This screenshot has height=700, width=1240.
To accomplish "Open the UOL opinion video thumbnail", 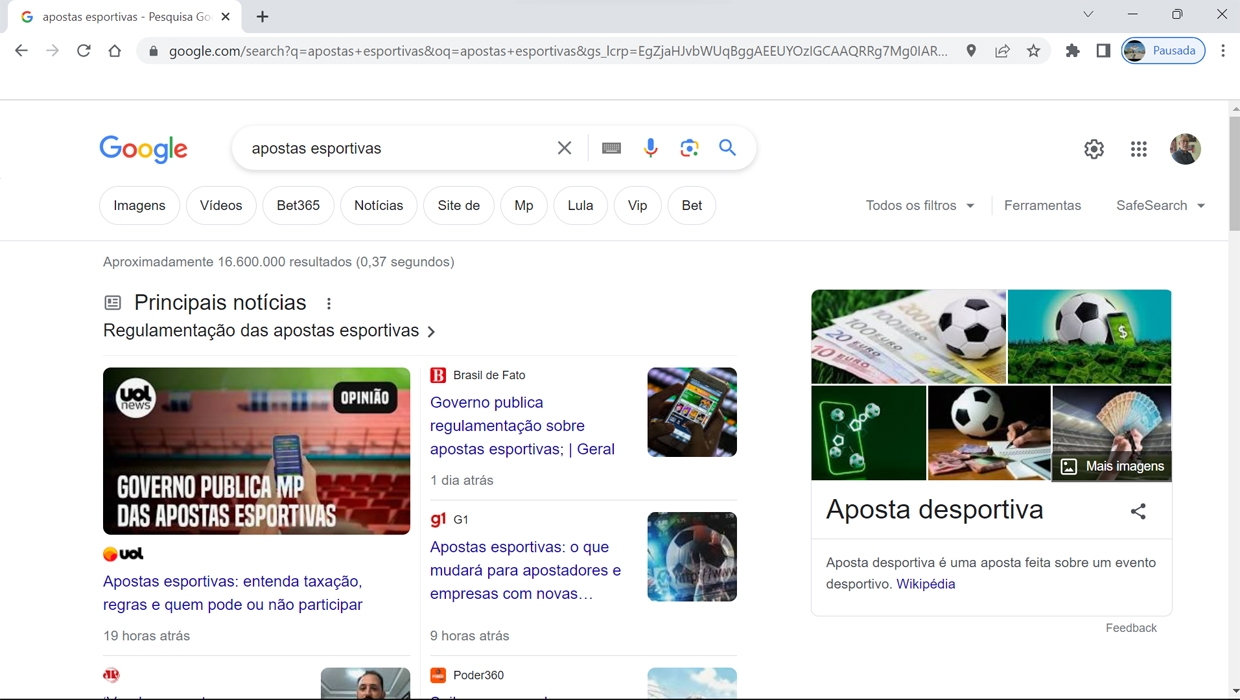I will (x=256, y=451).
